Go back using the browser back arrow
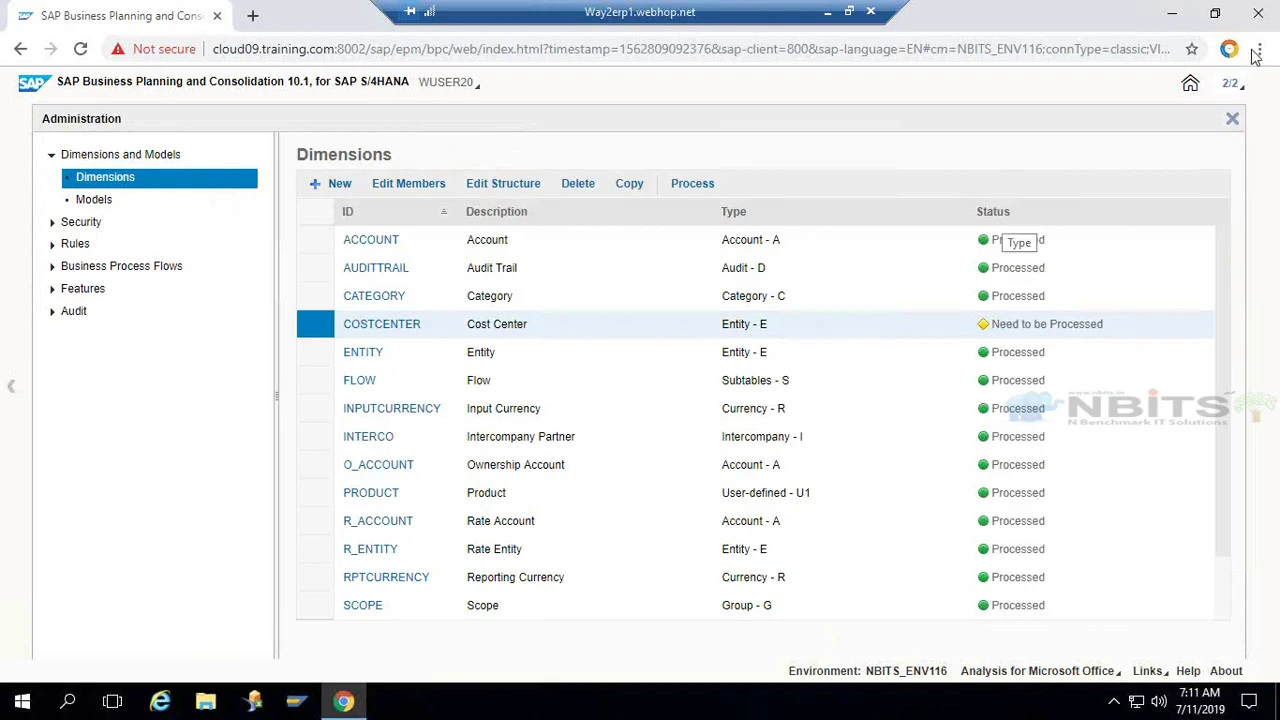1280x720 pixels. pyautogui.click(x=21, y=49)
